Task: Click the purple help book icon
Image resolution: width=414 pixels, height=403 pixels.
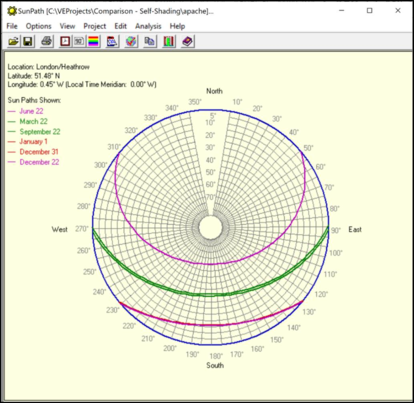Action: 188,42
